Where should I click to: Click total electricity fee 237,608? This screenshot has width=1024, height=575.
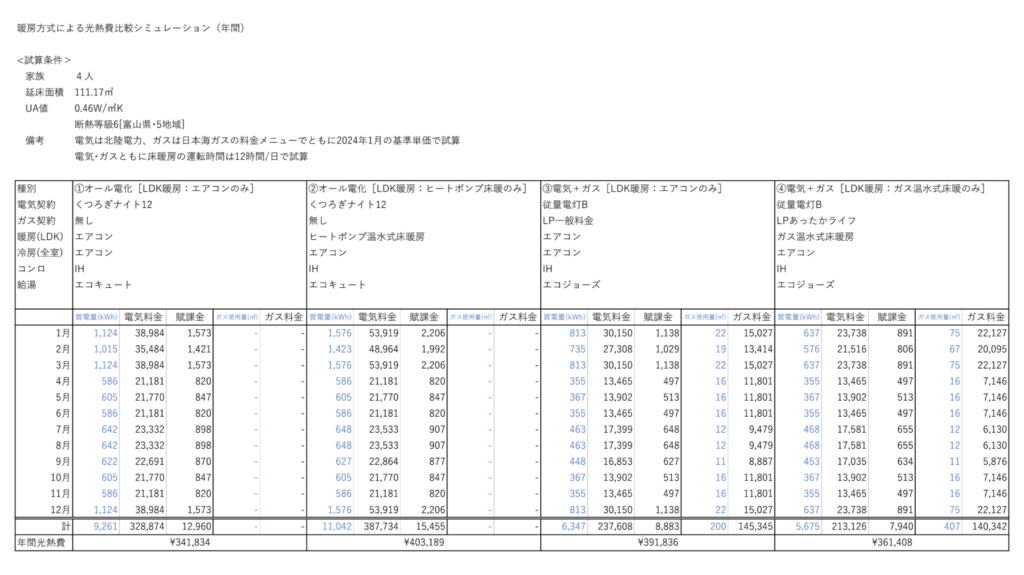coord(615,527)
